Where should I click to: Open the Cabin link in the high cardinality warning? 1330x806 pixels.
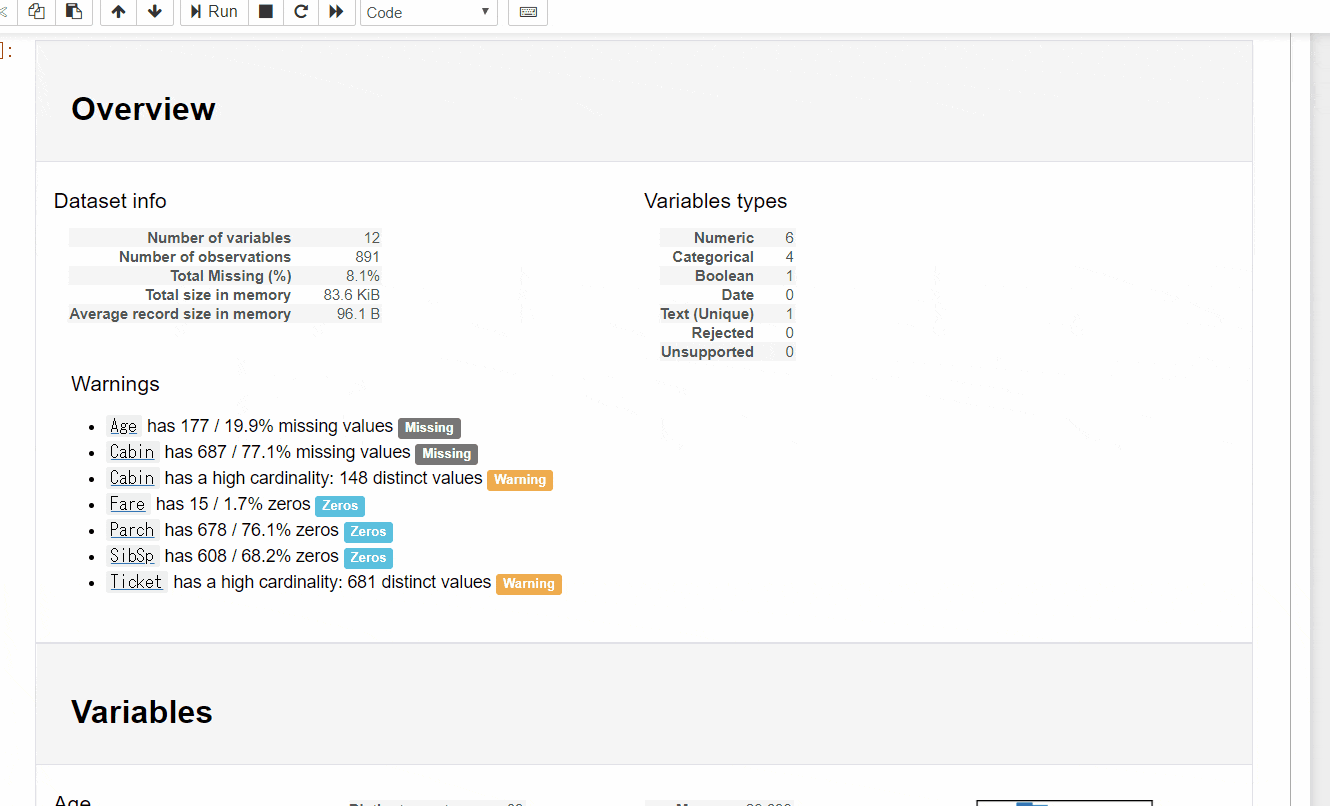pos(132,478)
